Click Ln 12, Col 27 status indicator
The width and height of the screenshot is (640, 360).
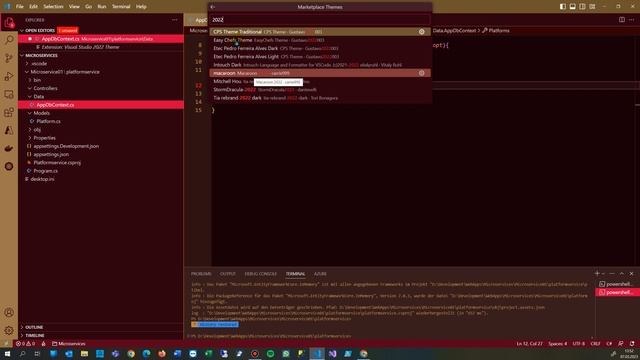tap(529, 344)
